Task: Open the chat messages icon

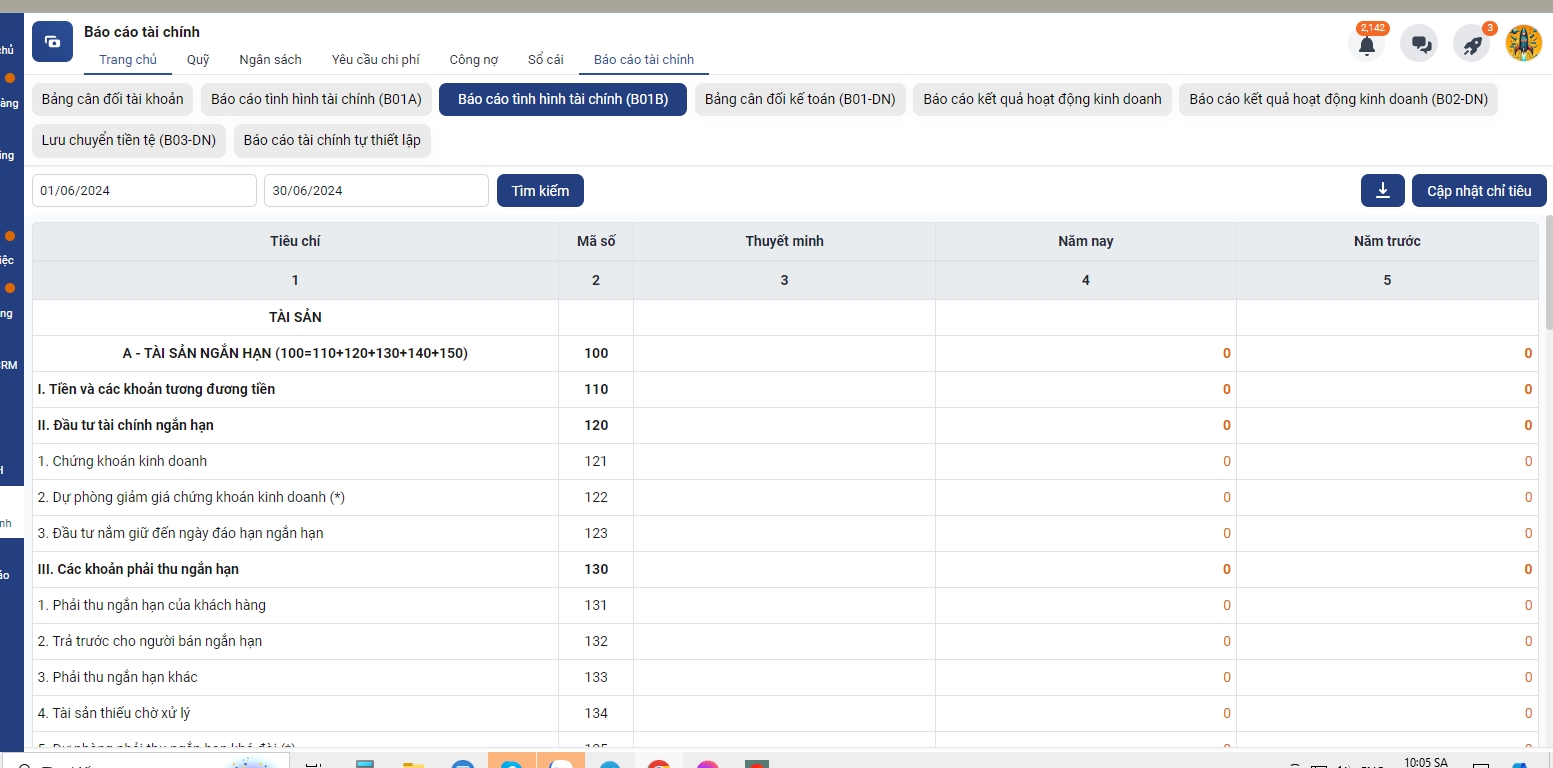Action: [x=1419, y=44]
